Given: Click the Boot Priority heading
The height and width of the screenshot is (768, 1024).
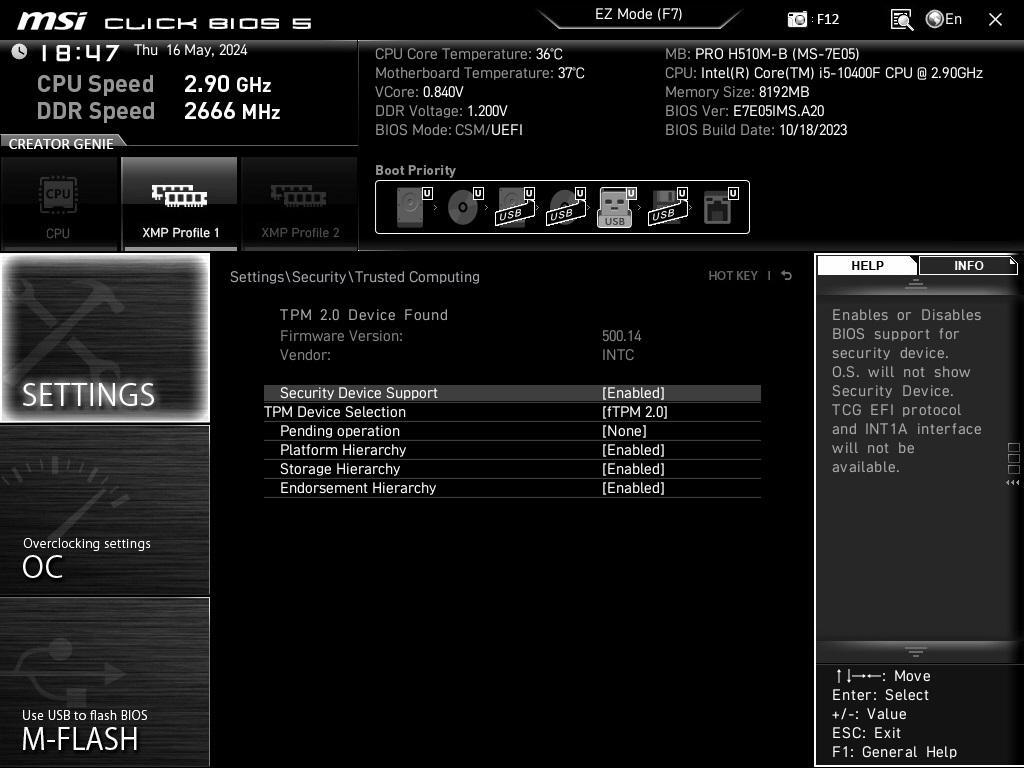Looking at the screenshot, I should (415, 170).
